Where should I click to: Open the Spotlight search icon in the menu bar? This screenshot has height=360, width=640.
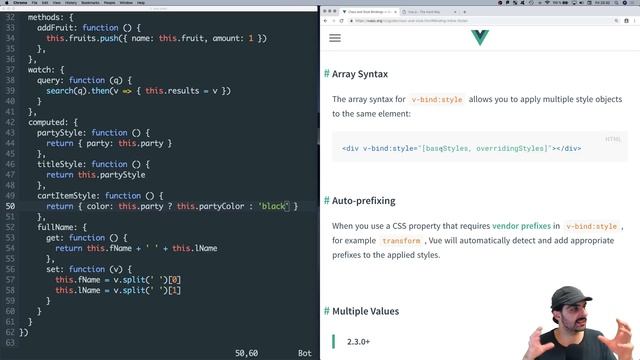coord(616,2)
